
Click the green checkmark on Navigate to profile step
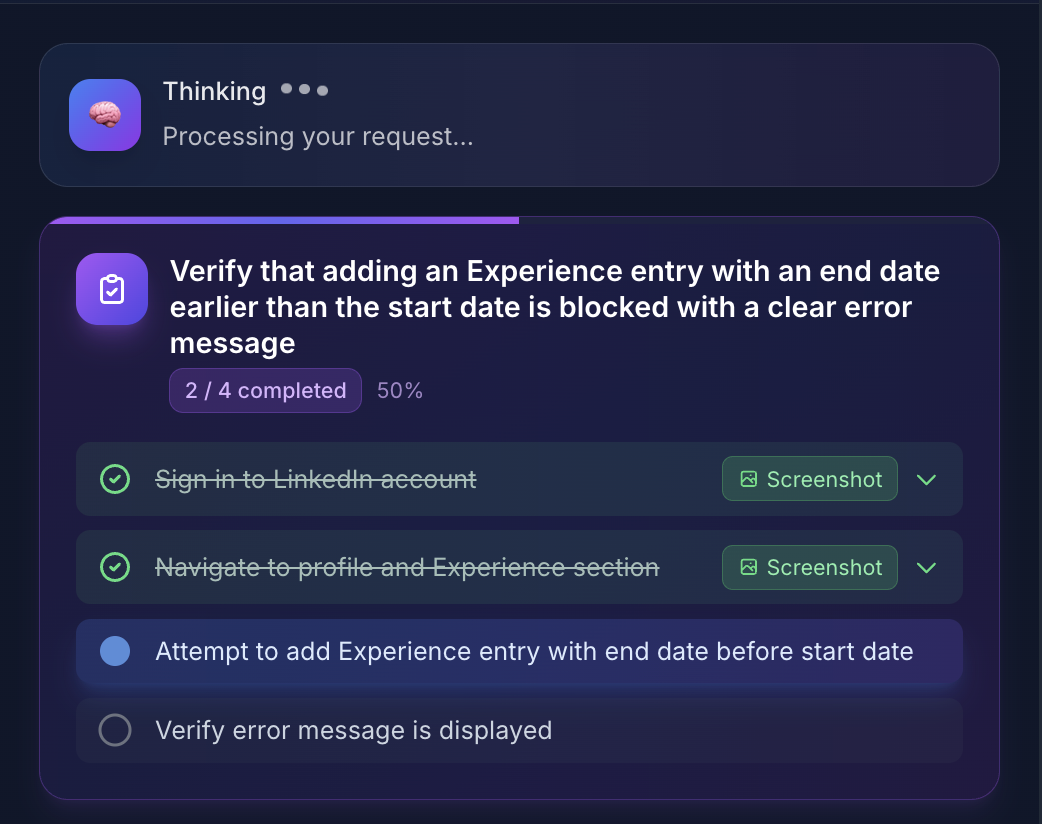[x=115, y=567]
